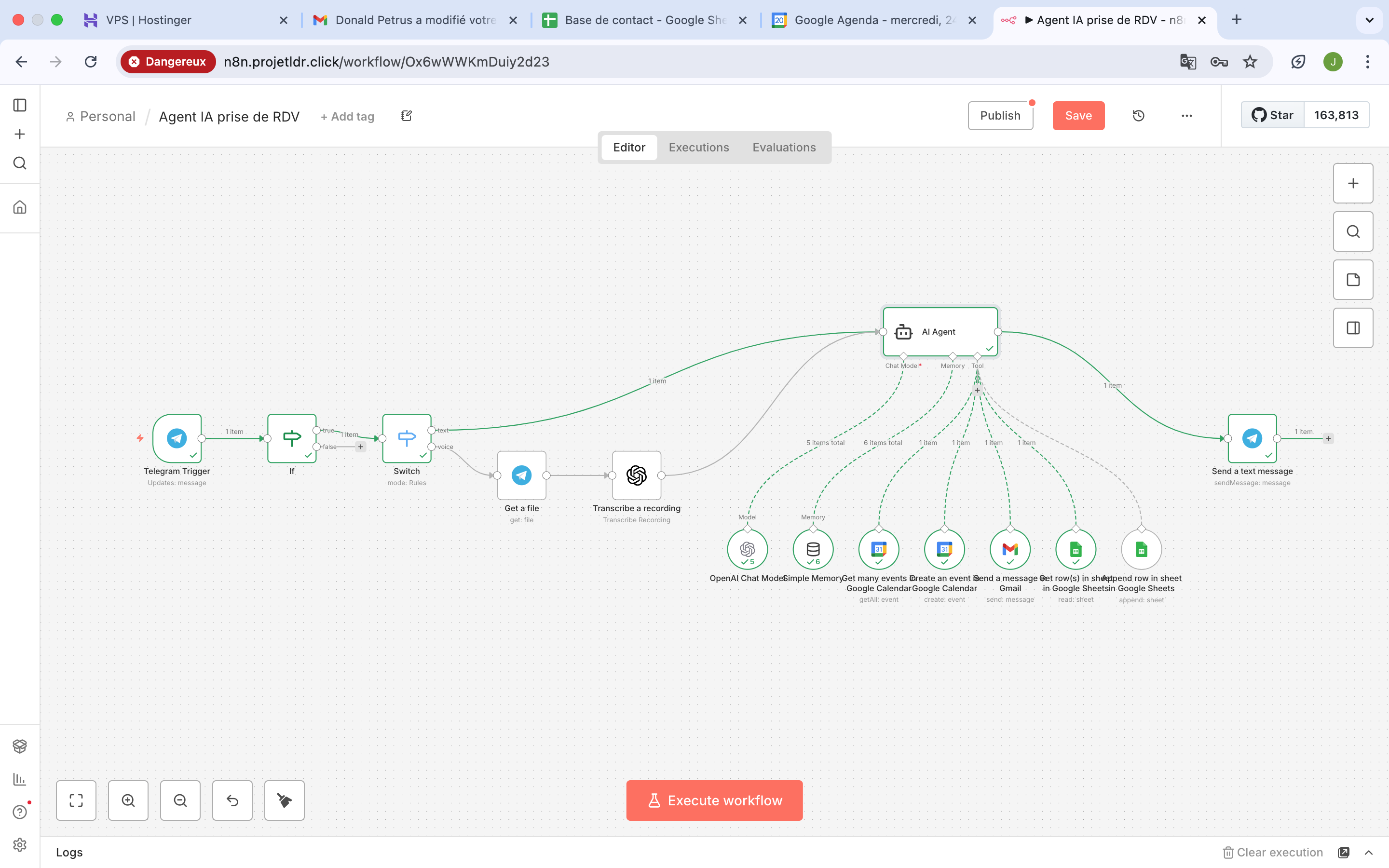Open Append row in sheet node
Screen dimensions: 1389x868
point(1141,549)
